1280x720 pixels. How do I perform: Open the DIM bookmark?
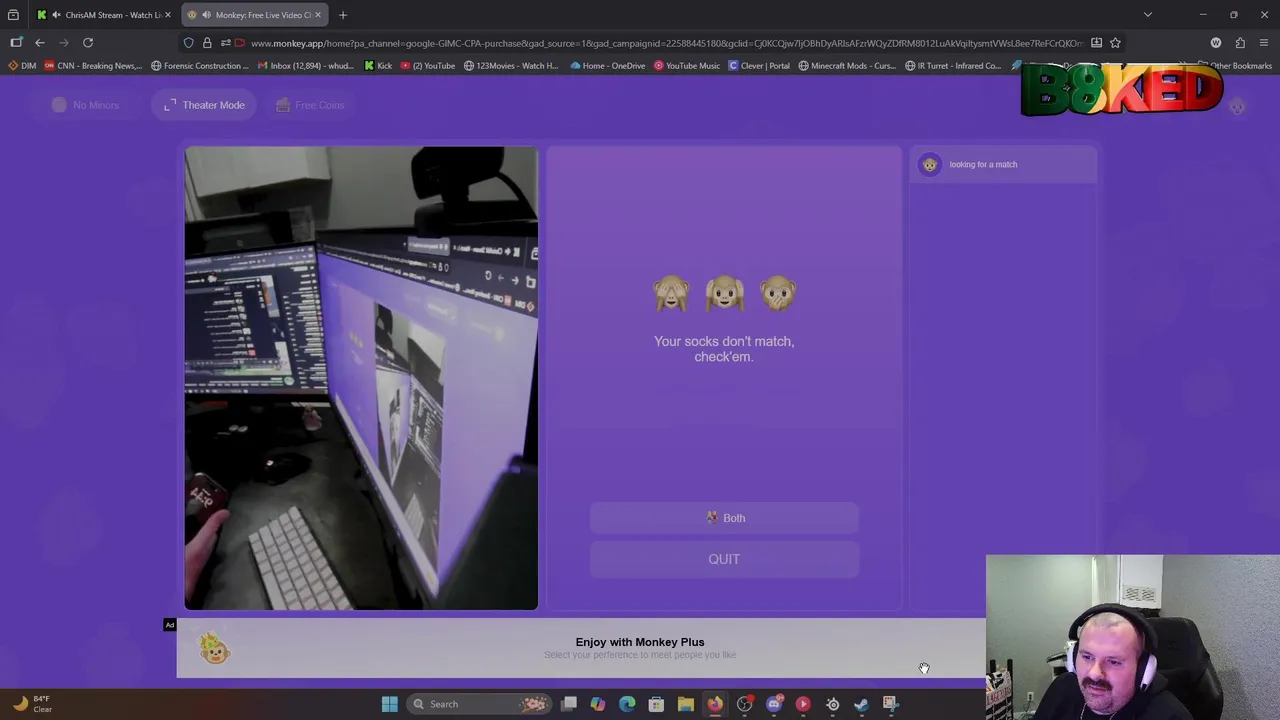22,66
